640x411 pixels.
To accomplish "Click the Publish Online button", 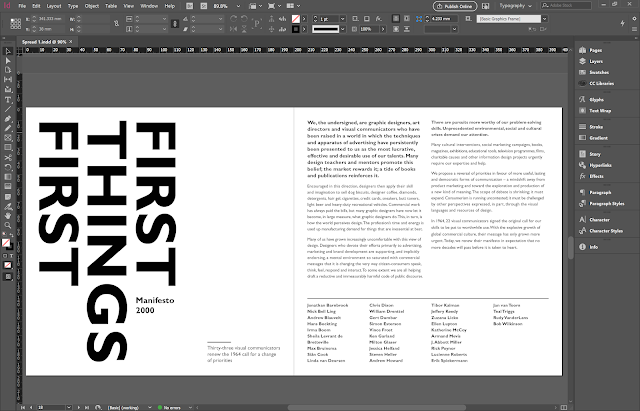I will click(x=455, y=6).
